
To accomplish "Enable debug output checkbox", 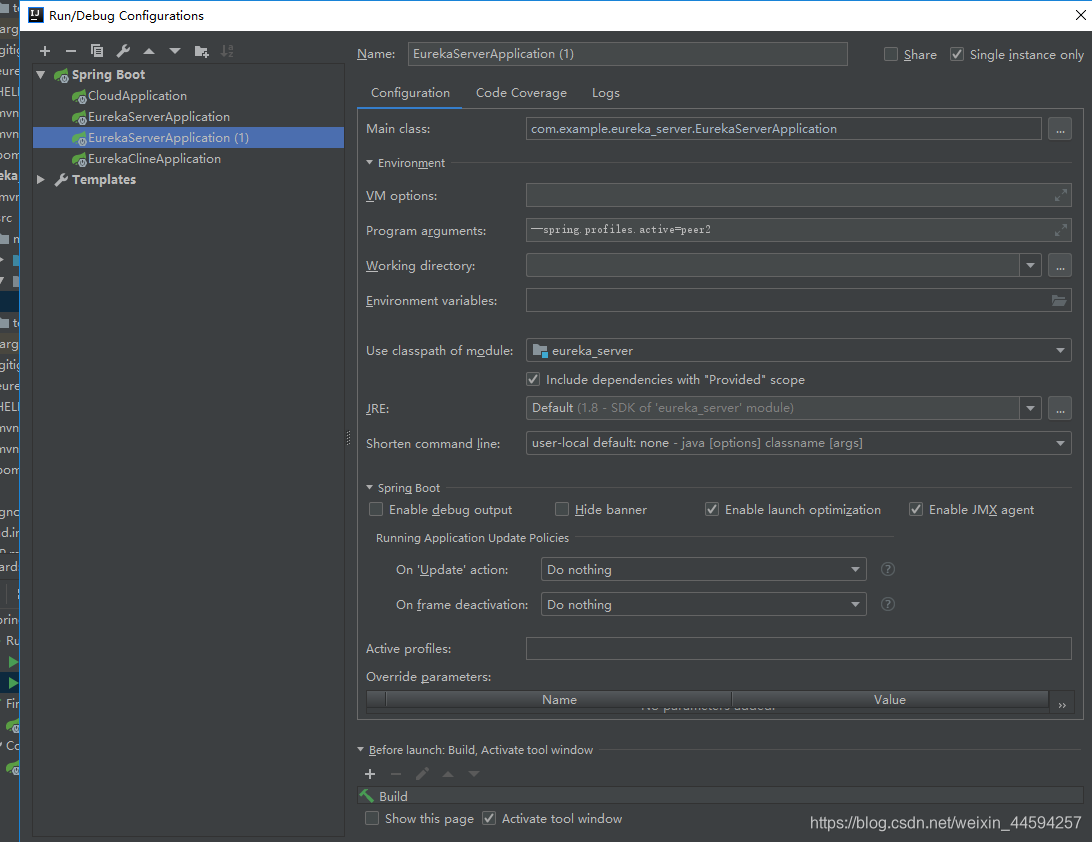I will (376, 510).
